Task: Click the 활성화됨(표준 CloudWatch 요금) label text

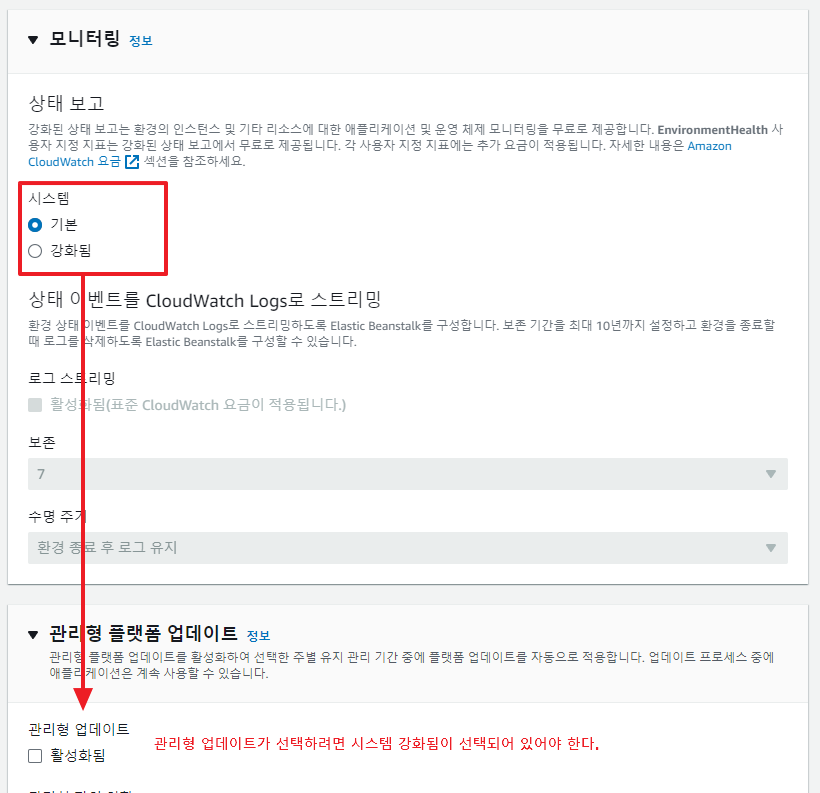Action: click(198, 405)
